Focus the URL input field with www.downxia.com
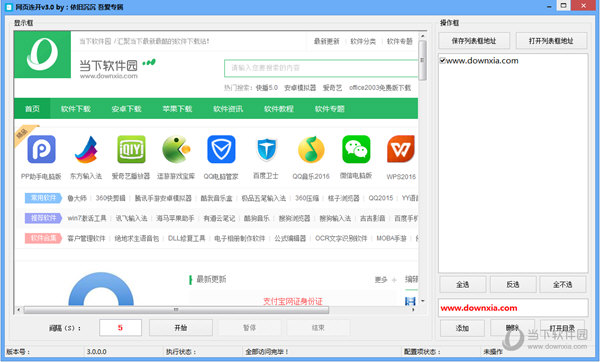The width and height of the screenshot is (600, 362). point(513,308)
